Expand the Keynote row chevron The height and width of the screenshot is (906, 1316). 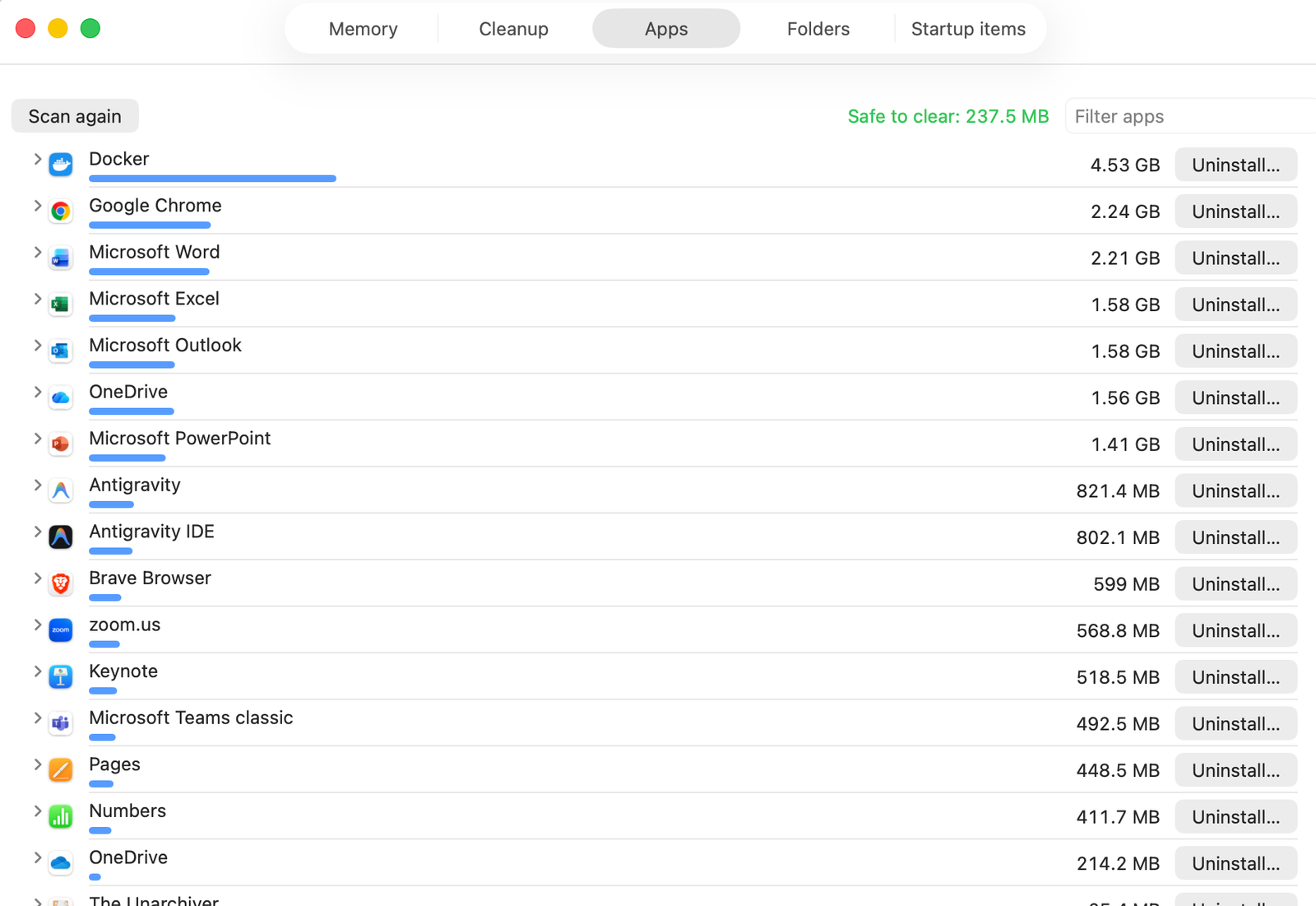37,671
